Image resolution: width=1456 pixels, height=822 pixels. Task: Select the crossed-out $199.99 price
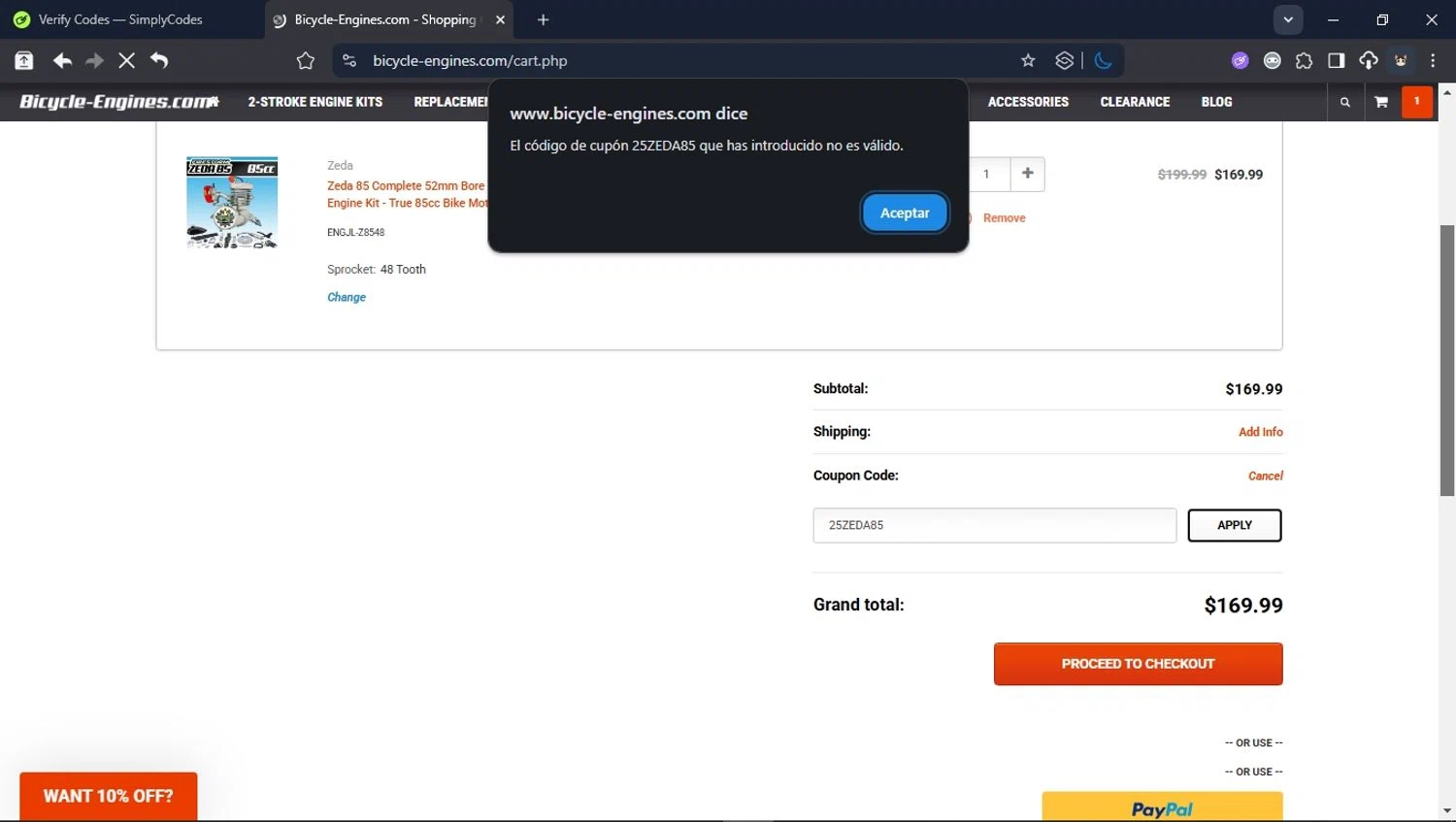click(1182, 175)
